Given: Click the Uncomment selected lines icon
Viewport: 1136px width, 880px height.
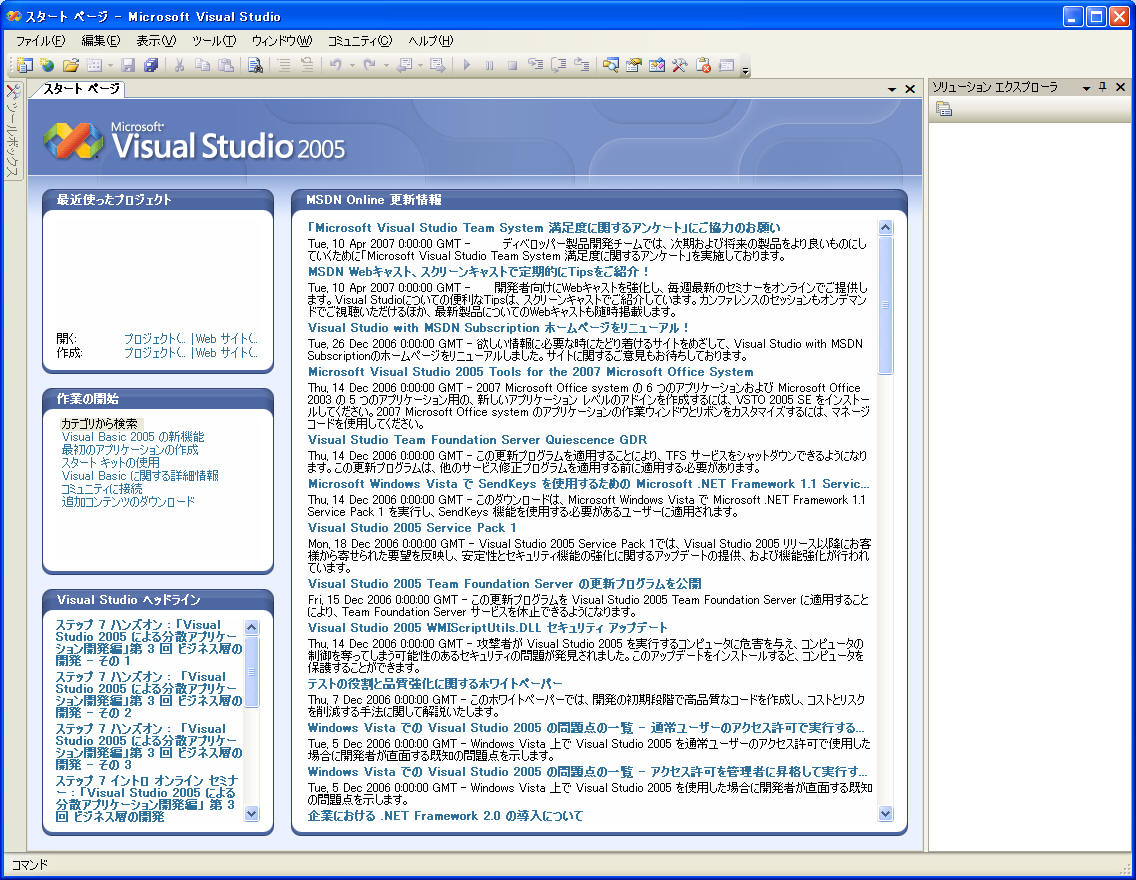Looking at the screenshot, I should (x=307, y=65).
